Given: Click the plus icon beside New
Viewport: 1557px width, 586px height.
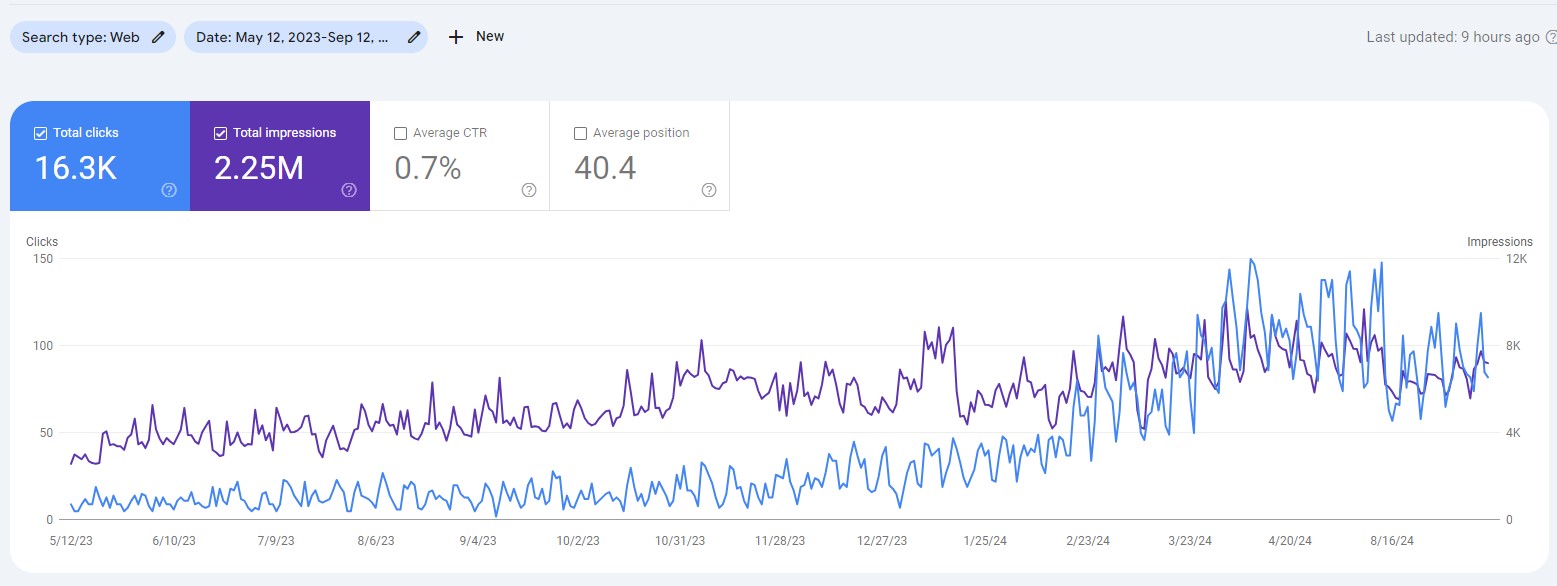Looking at the screenshot, I should point(456,37).
